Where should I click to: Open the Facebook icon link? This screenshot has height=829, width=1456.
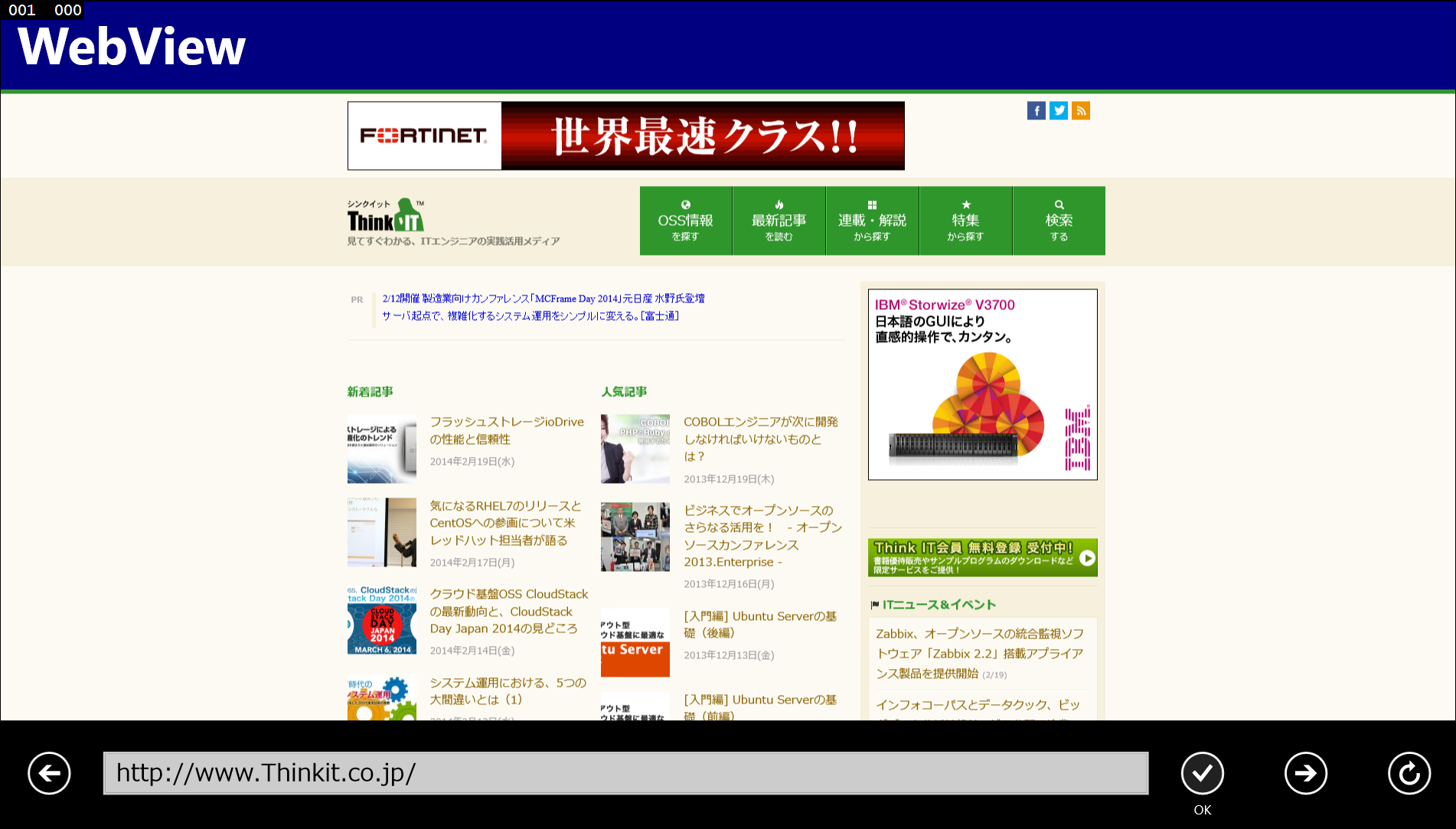pos(1036,111)
